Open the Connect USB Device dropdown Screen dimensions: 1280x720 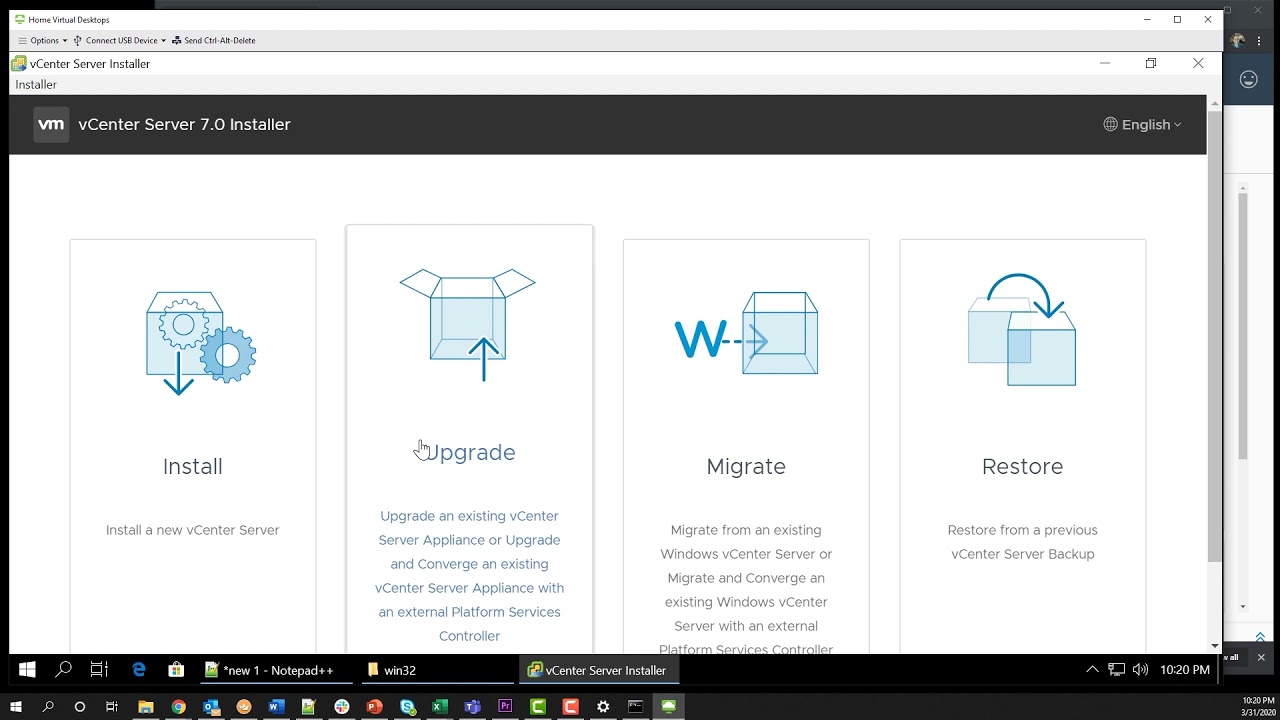point(119,41)
